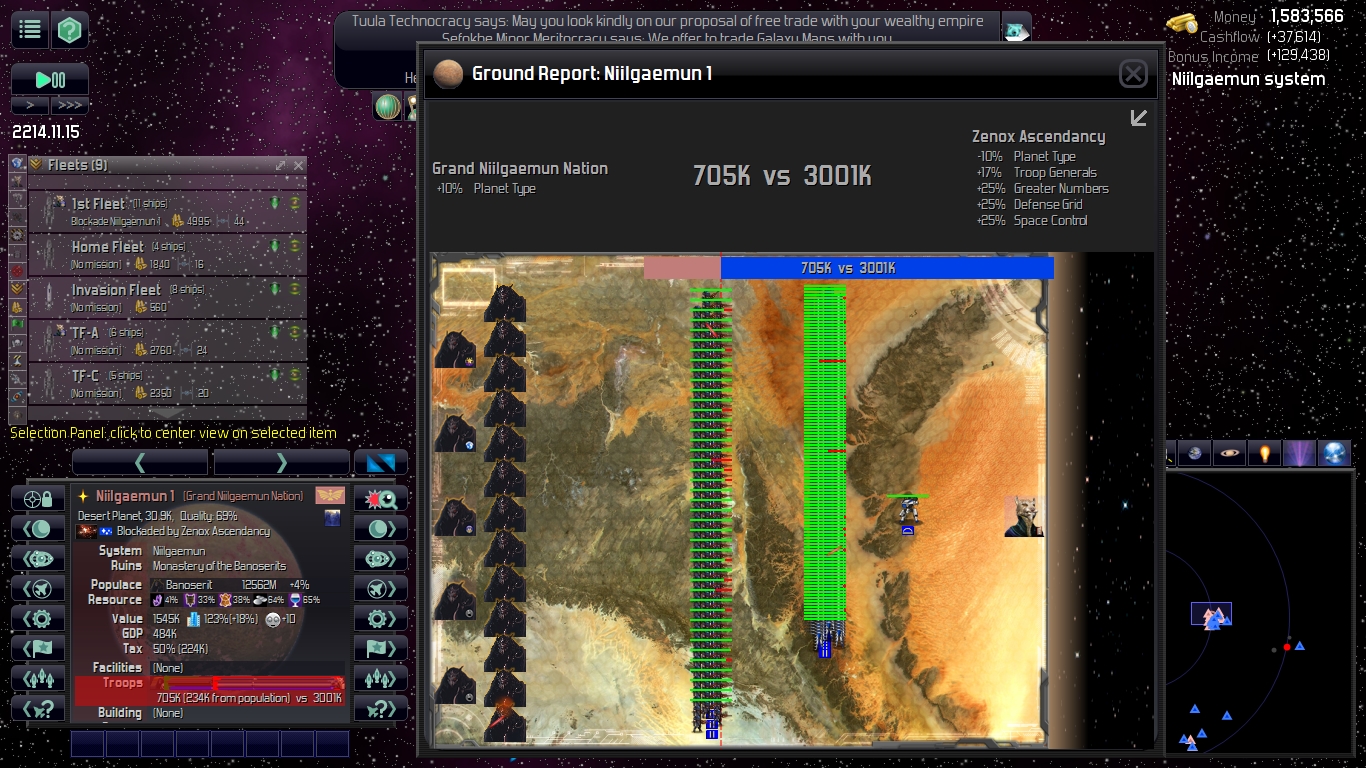Open the green help question-mark icon
The width and height of the screenshot is (1366, 768).
coord(70,30)
